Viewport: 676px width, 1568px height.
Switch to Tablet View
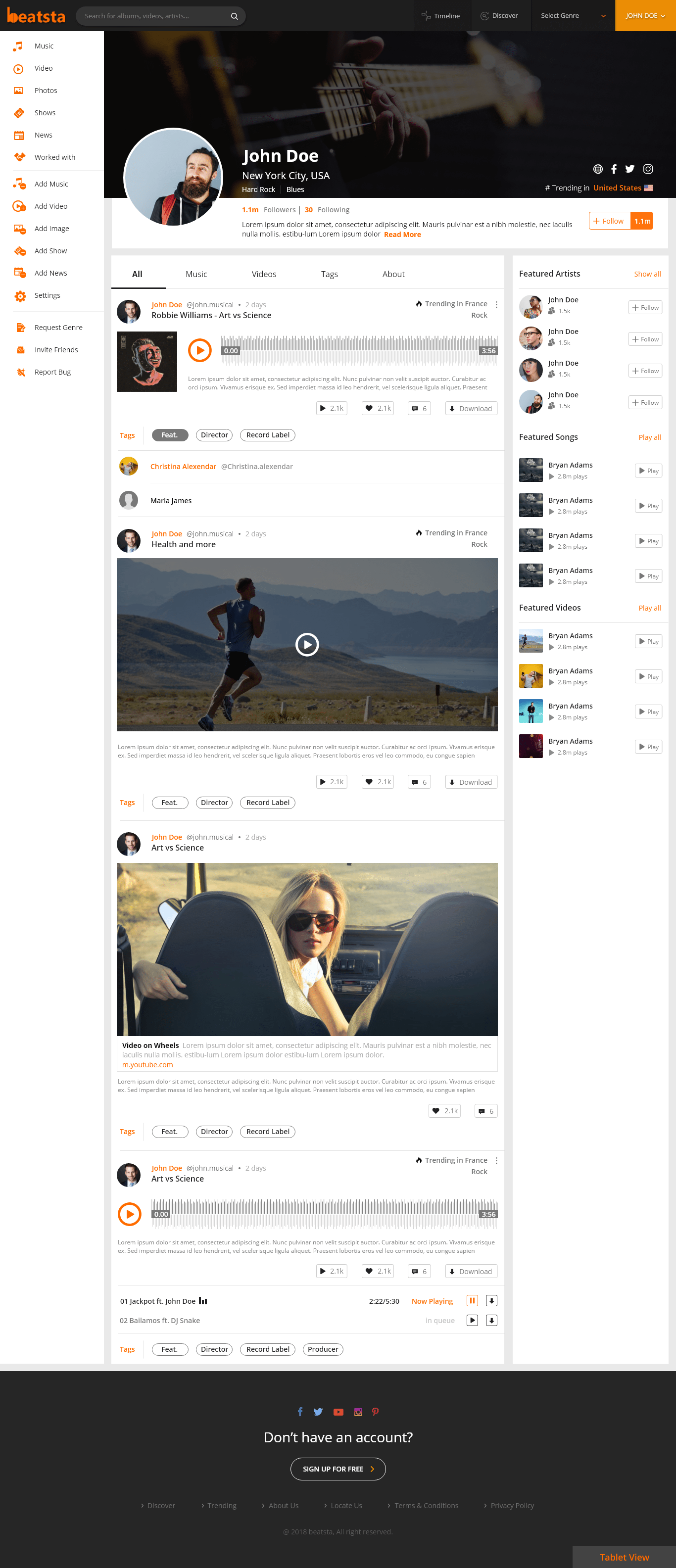pyautogui.click(x=624, y=1557)
